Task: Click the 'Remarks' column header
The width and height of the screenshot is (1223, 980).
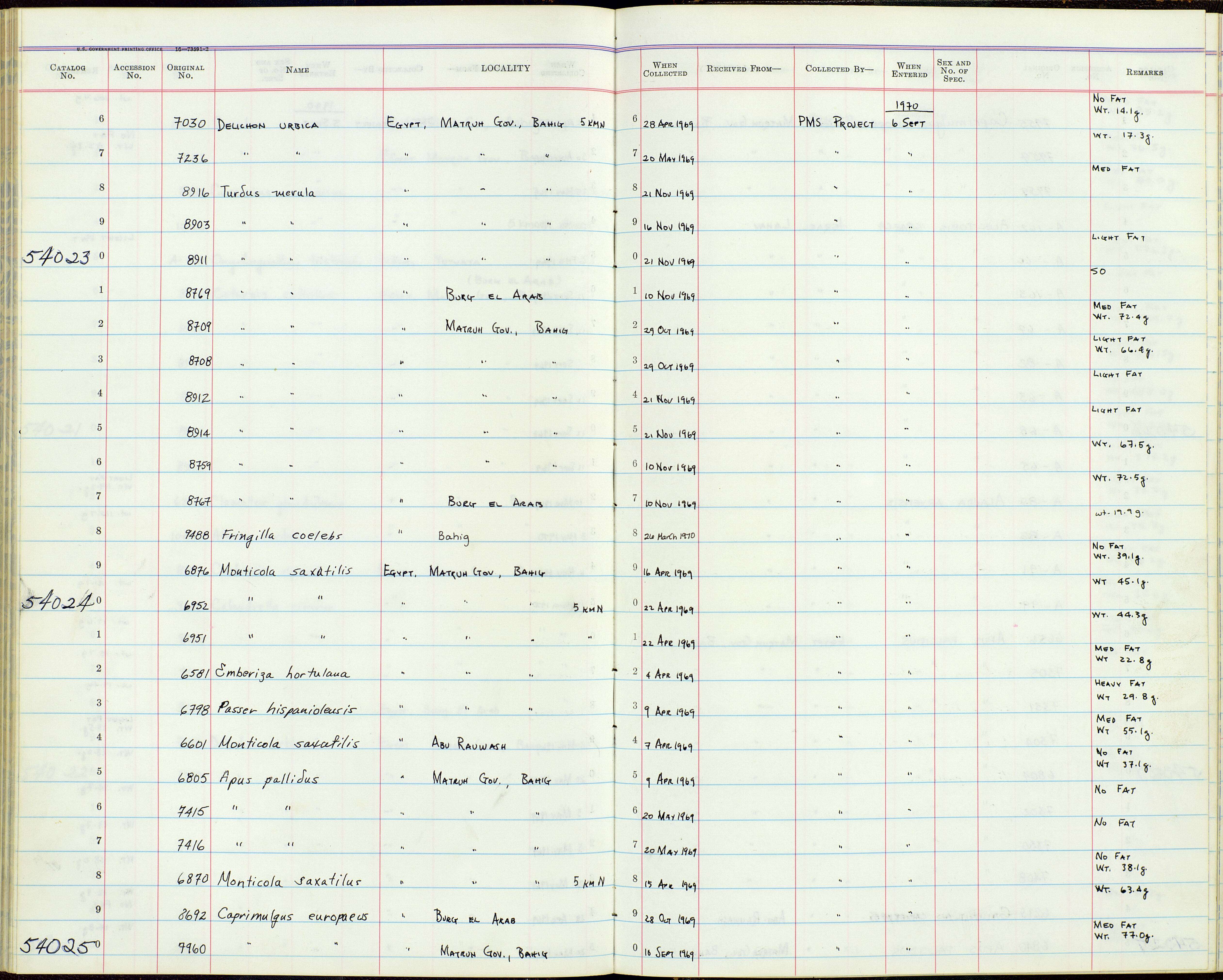Action: coord(1145,72)
